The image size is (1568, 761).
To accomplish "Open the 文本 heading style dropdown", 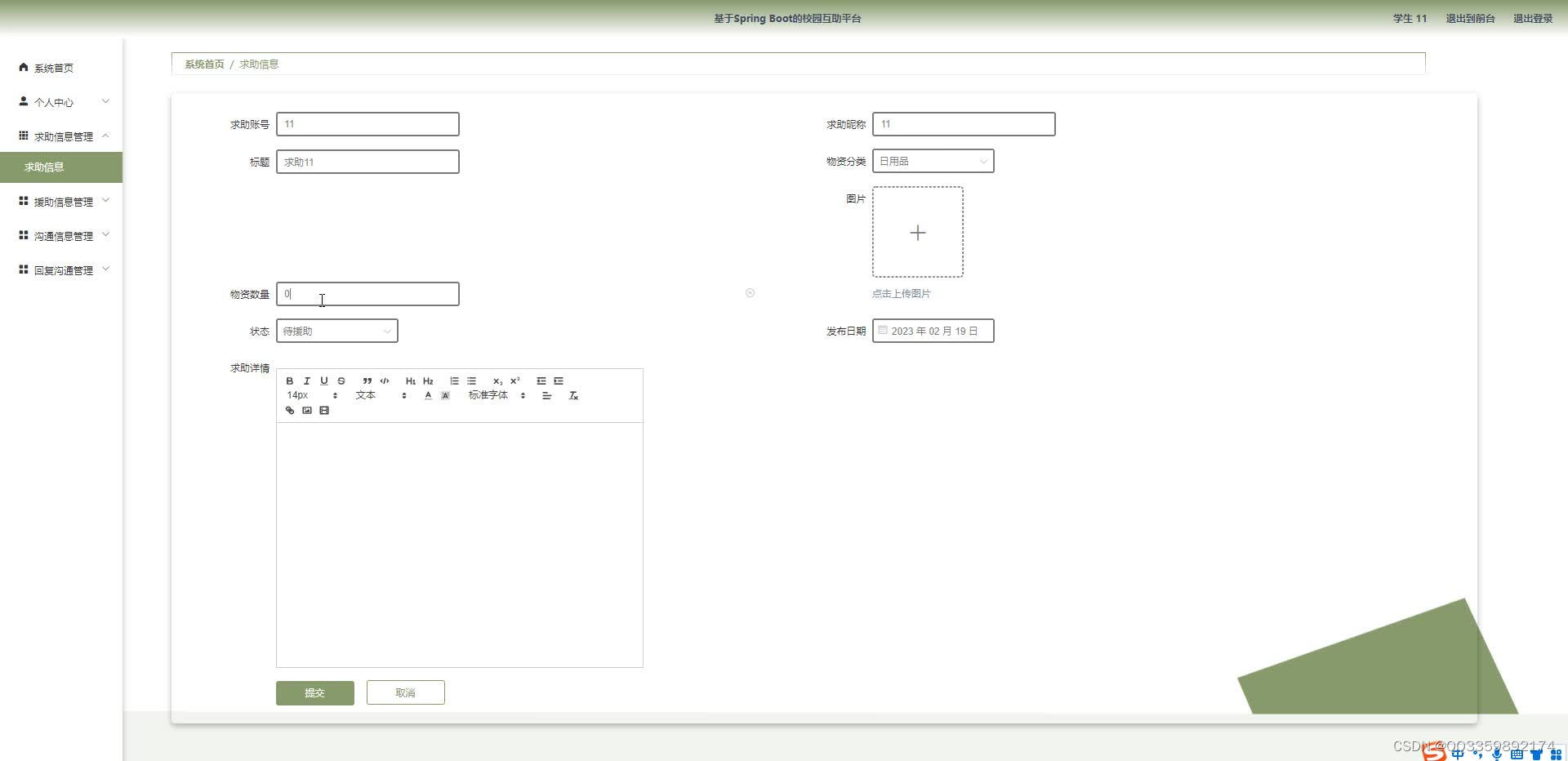I will [381, 395].
